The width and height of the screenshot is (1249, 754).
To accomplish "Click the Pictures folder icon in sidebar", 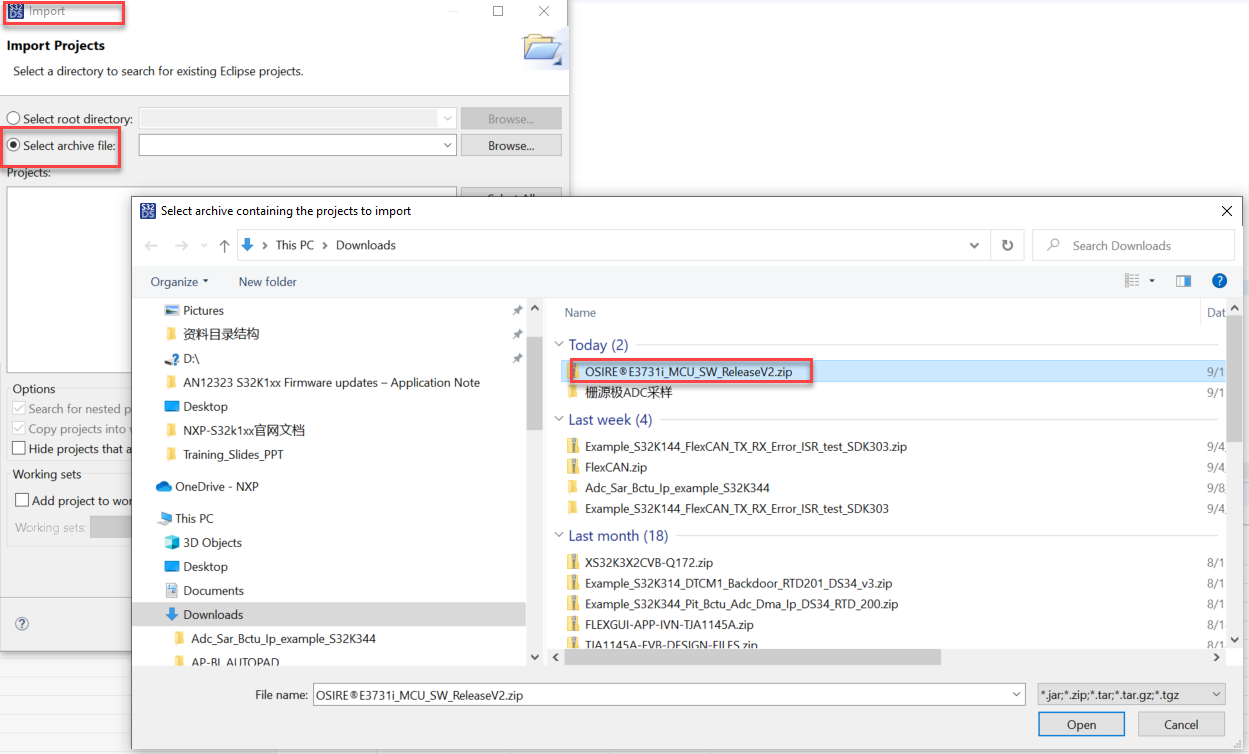I will (x=171, y=310).
